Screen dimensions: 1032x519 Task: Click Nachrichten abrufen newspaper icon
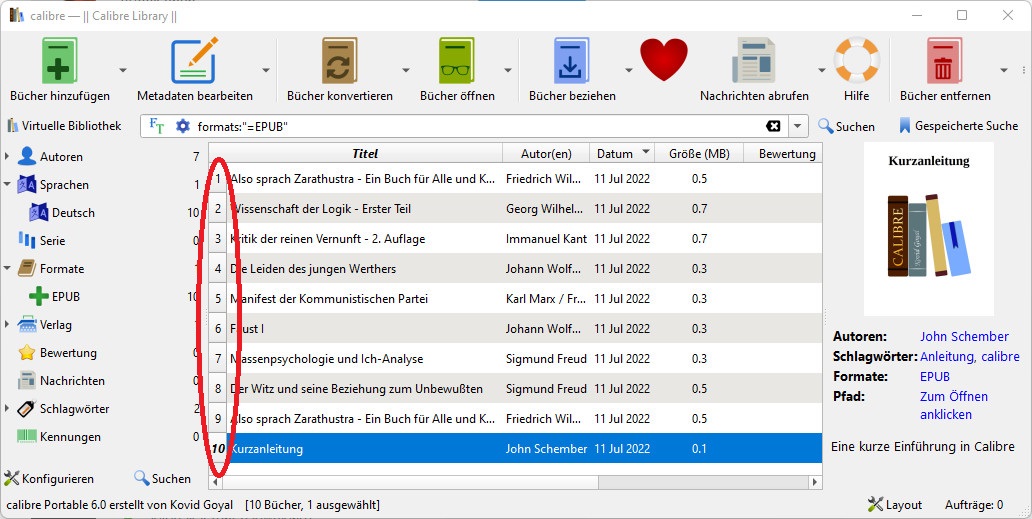pyautogui.click(x=754, y=61)
